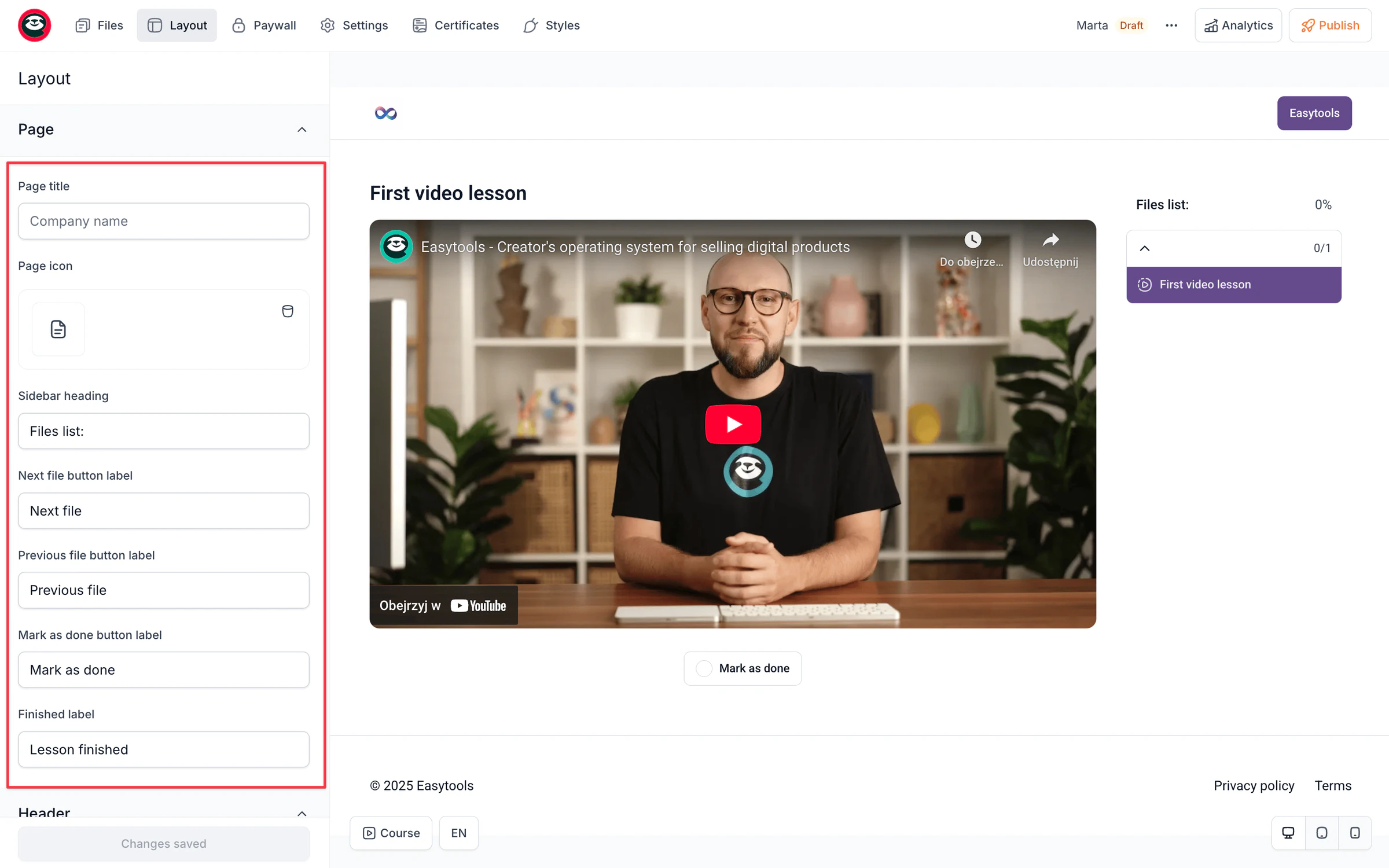Open the Privacy policy link
Screen dimensions: 1389x868
pyautogui.click(x=1254, y=786)
